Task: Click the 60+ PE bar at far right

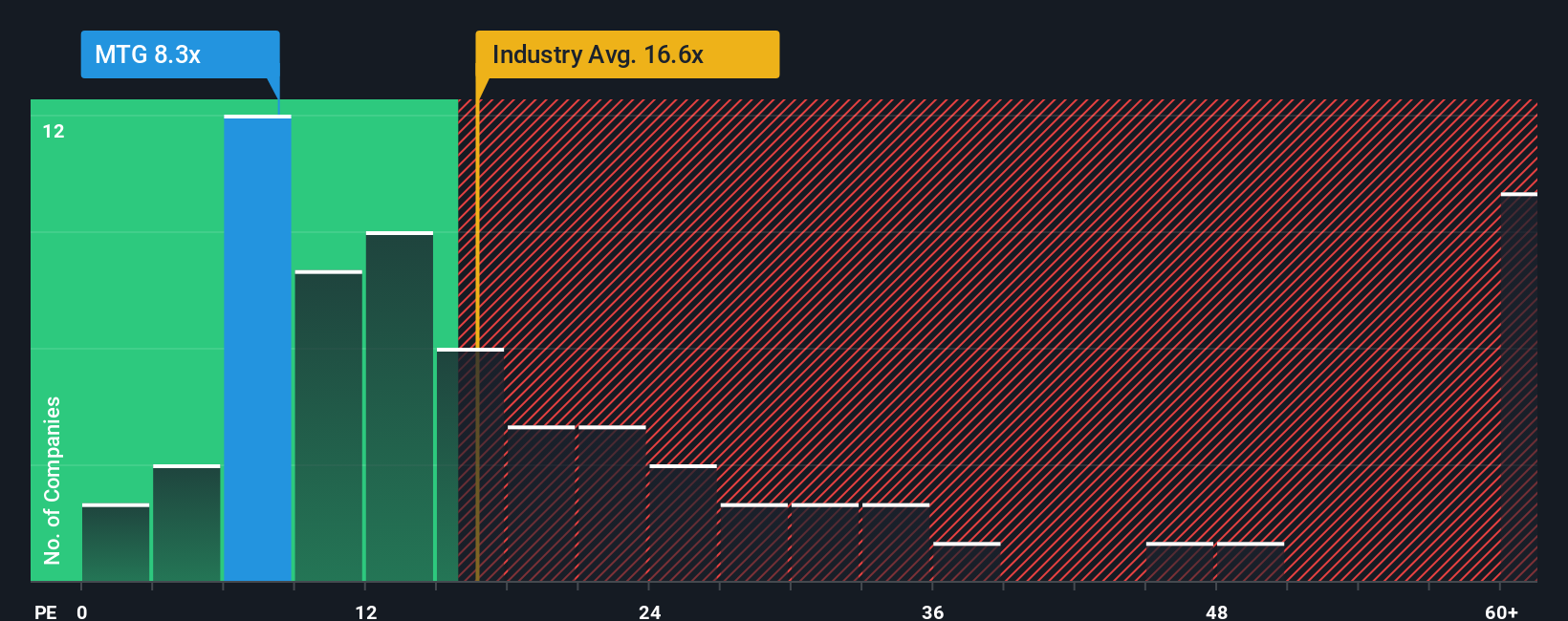Action: click(1519, 387)
